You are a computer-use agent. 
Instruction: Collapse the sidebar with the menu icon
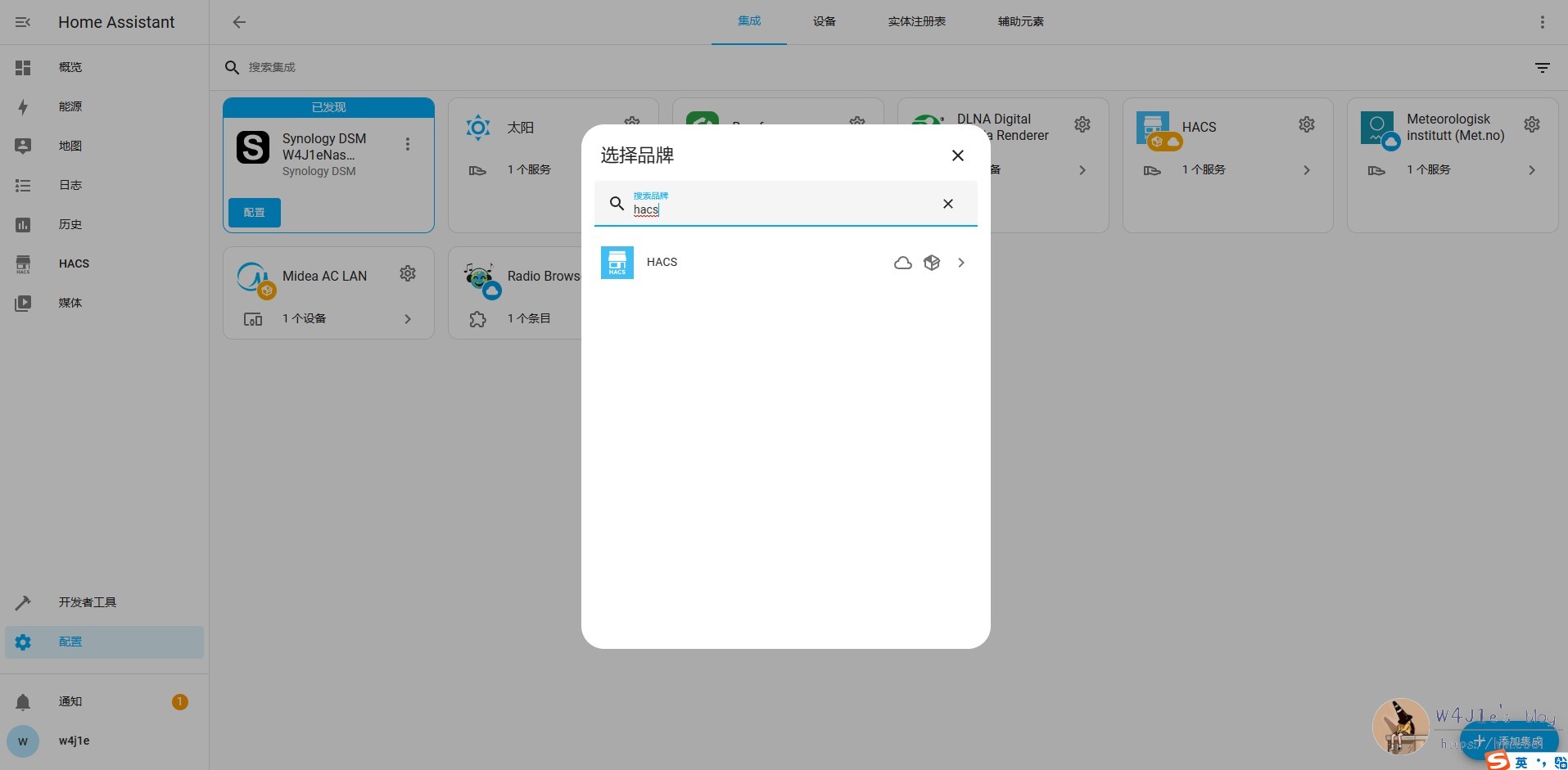click(23, 22)
